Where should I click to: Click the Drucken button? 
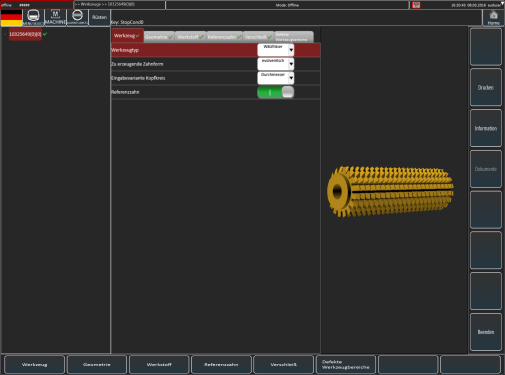point(486,87)
